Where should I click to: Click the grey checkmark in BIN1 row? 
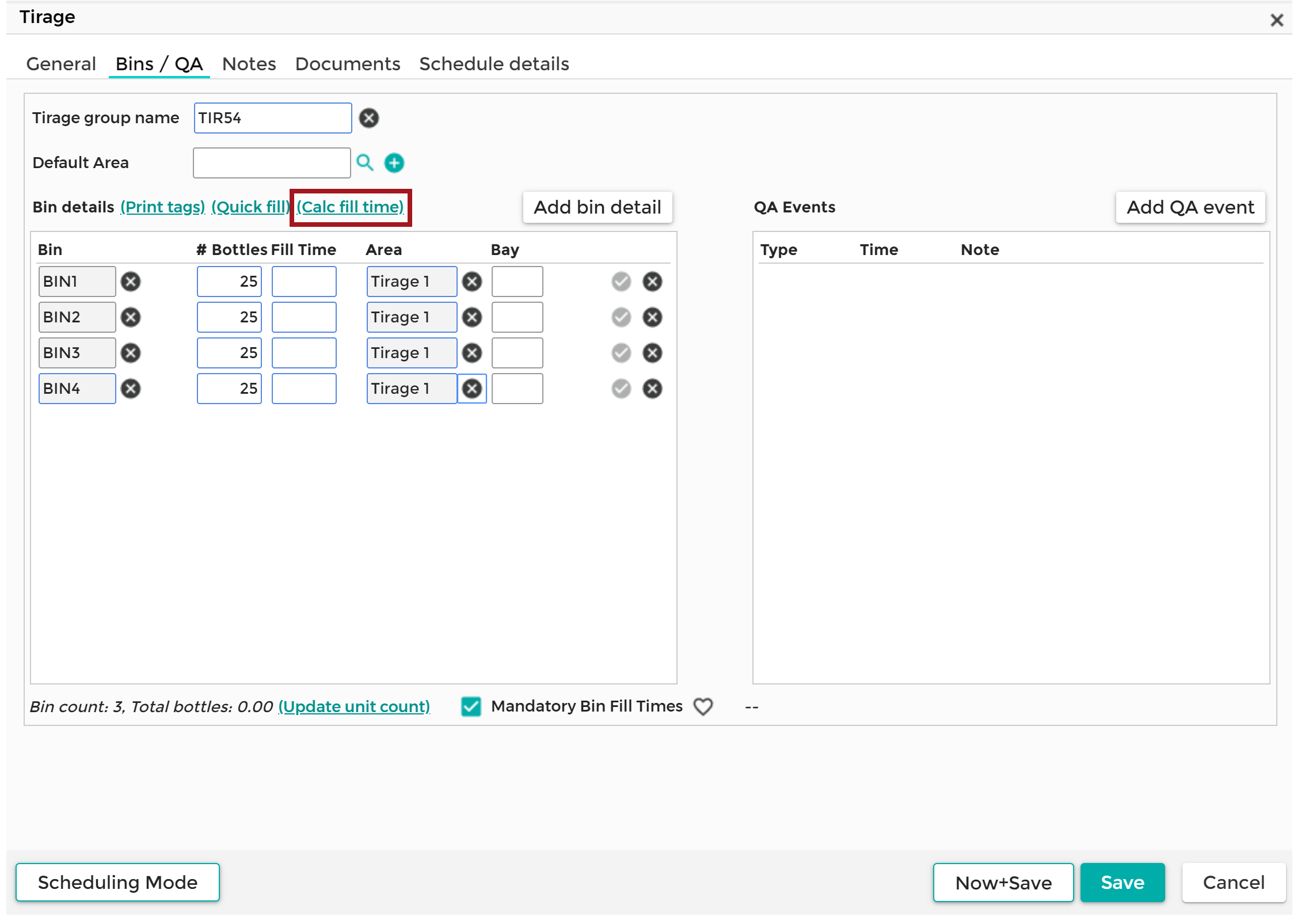(621, 282)
